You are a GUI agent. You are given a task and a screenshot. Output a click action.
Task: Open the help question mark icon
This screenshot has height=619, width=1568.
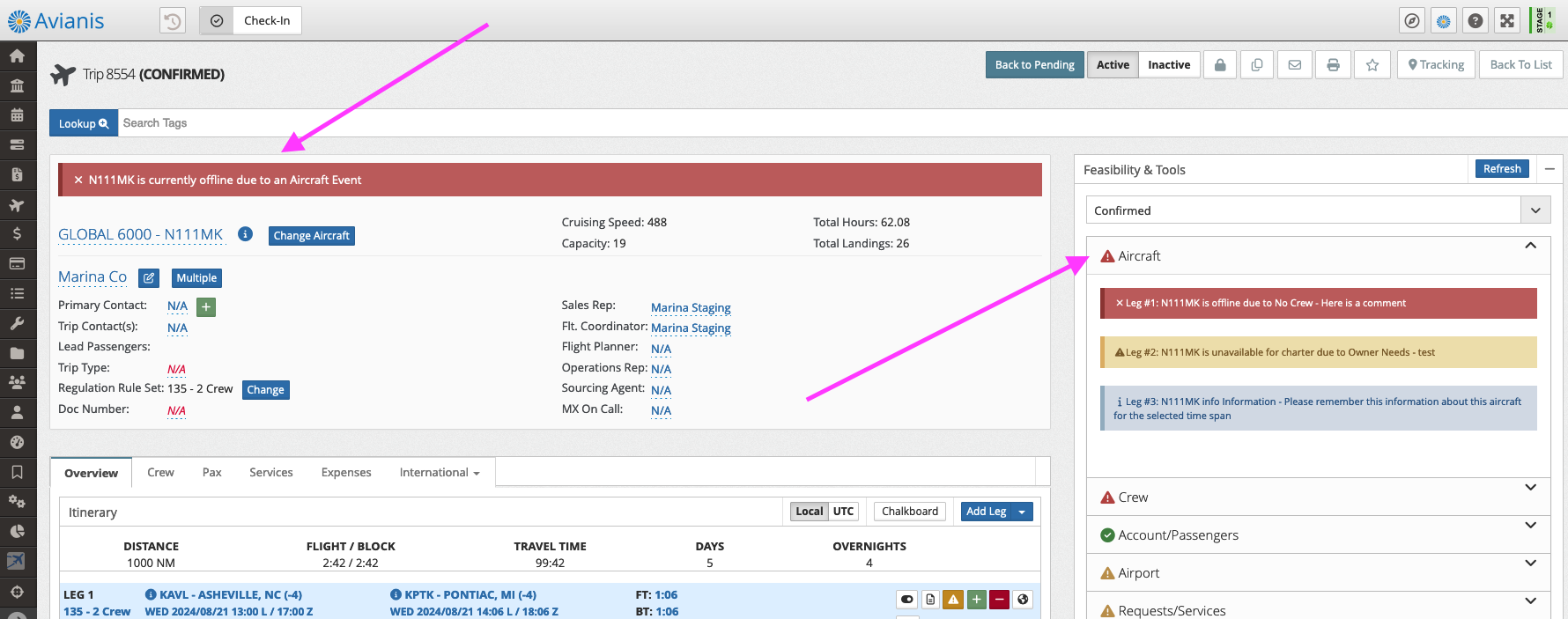(1476, 20)
